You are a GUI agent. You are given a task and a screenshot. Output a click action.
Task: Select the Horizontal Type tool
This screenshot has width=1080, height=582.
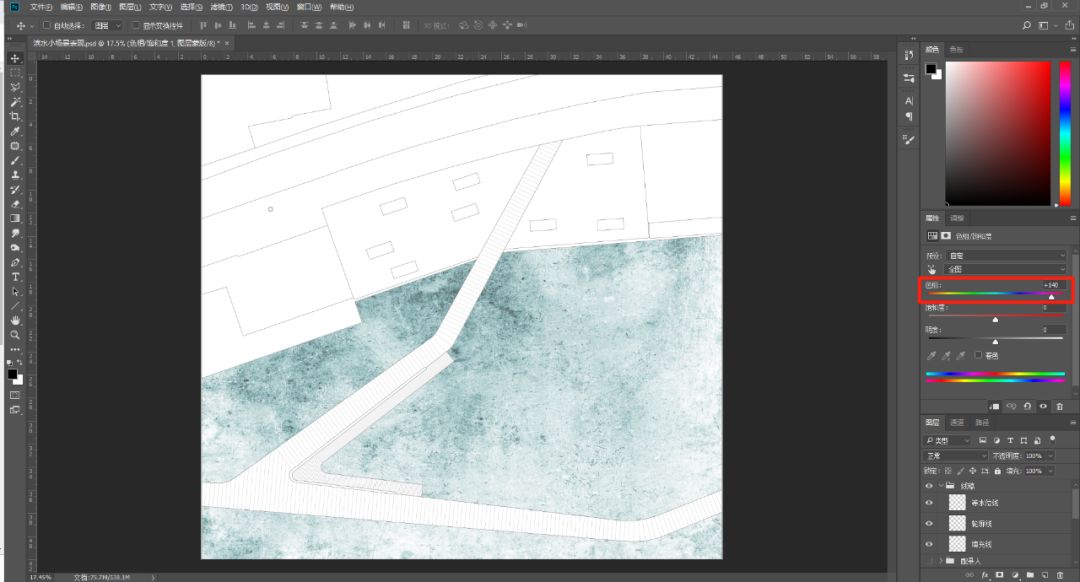pyautogui.click(x=15, y=277)
